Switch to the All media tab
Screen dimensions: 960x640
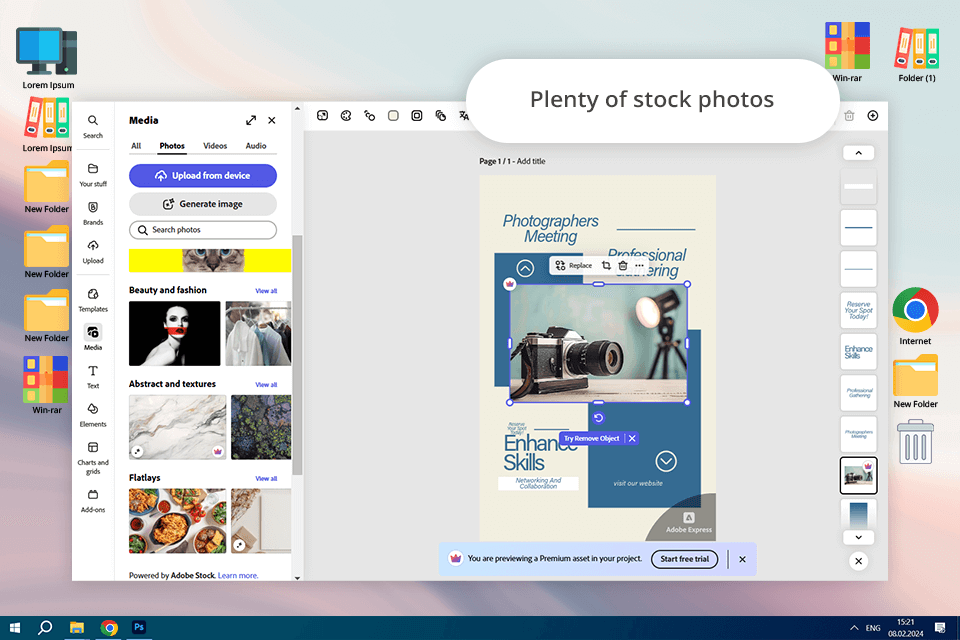(136, 146)
